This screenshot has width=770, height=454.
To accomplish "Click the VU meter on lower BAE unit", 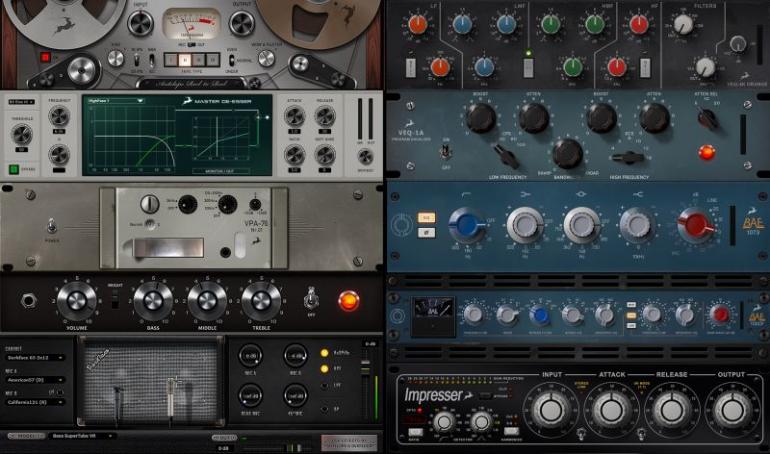I will coord(433,317).
